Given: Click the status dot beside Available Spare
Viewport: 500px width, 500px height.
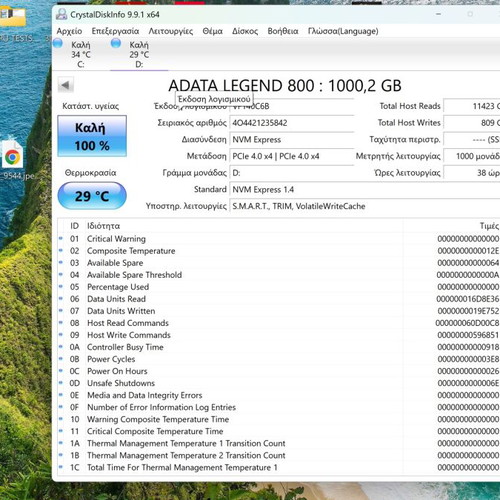Looking at the screenshot, I should [61, 262].
